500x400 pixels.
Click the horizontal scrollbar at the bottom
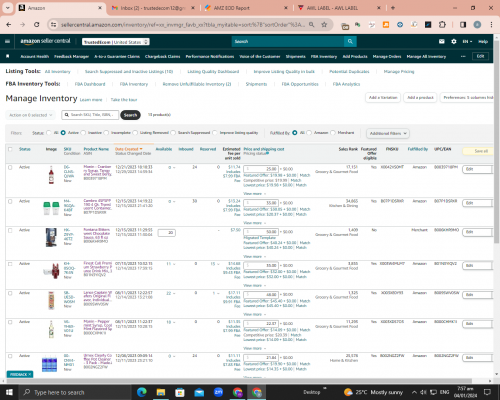(x=239, y=381)
